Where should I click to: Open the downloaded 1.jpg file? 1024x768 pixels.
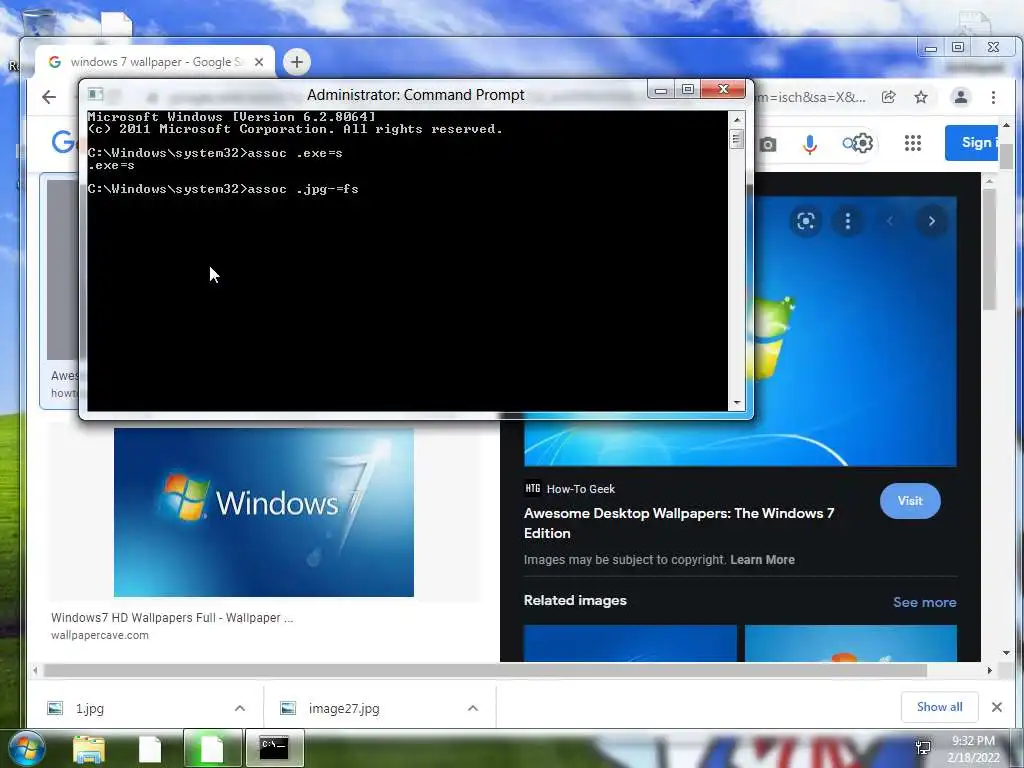[89, 709]
